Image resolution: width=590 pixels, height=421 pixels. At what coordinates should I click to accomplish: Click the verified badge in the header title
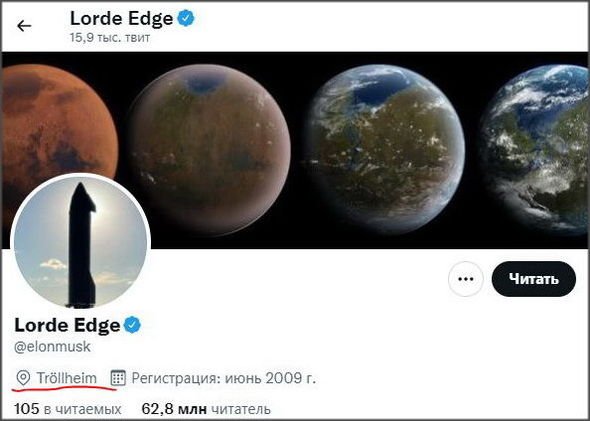pyautogui.click(x=186, y=18)
